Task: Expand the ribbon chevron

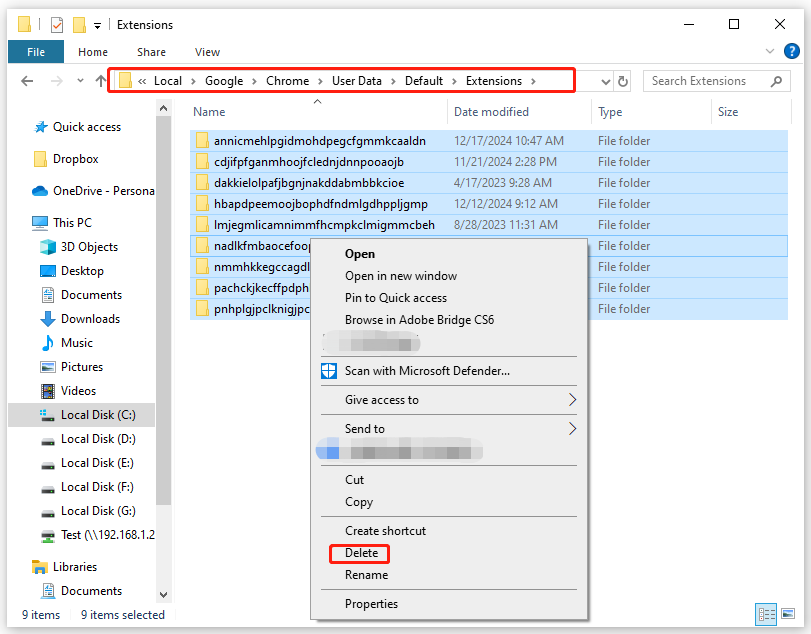Action: point(770,51)
